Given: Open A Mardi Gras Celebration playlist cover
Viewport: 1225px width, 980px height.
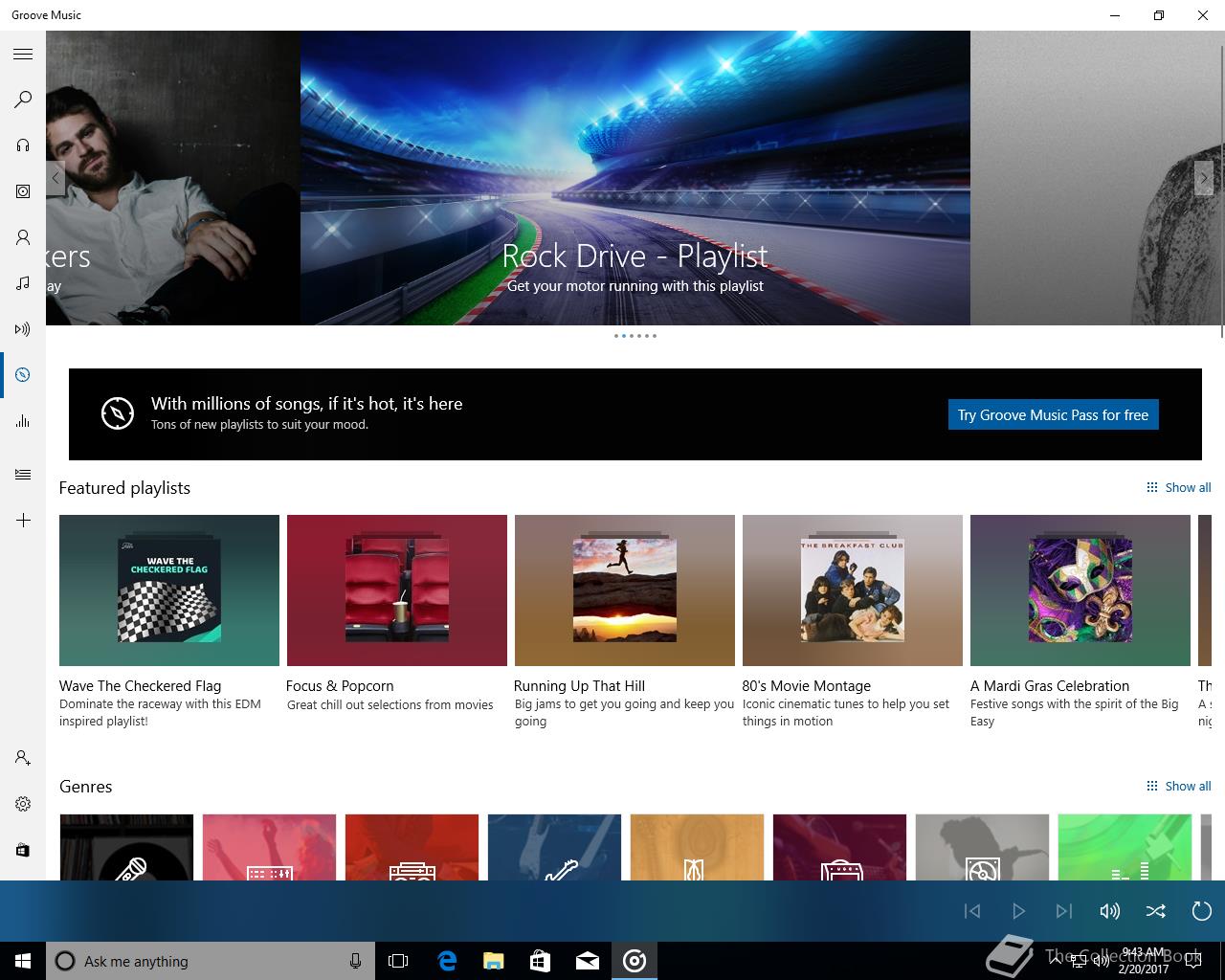Looking at the screenshot, I should (1080, 590).
